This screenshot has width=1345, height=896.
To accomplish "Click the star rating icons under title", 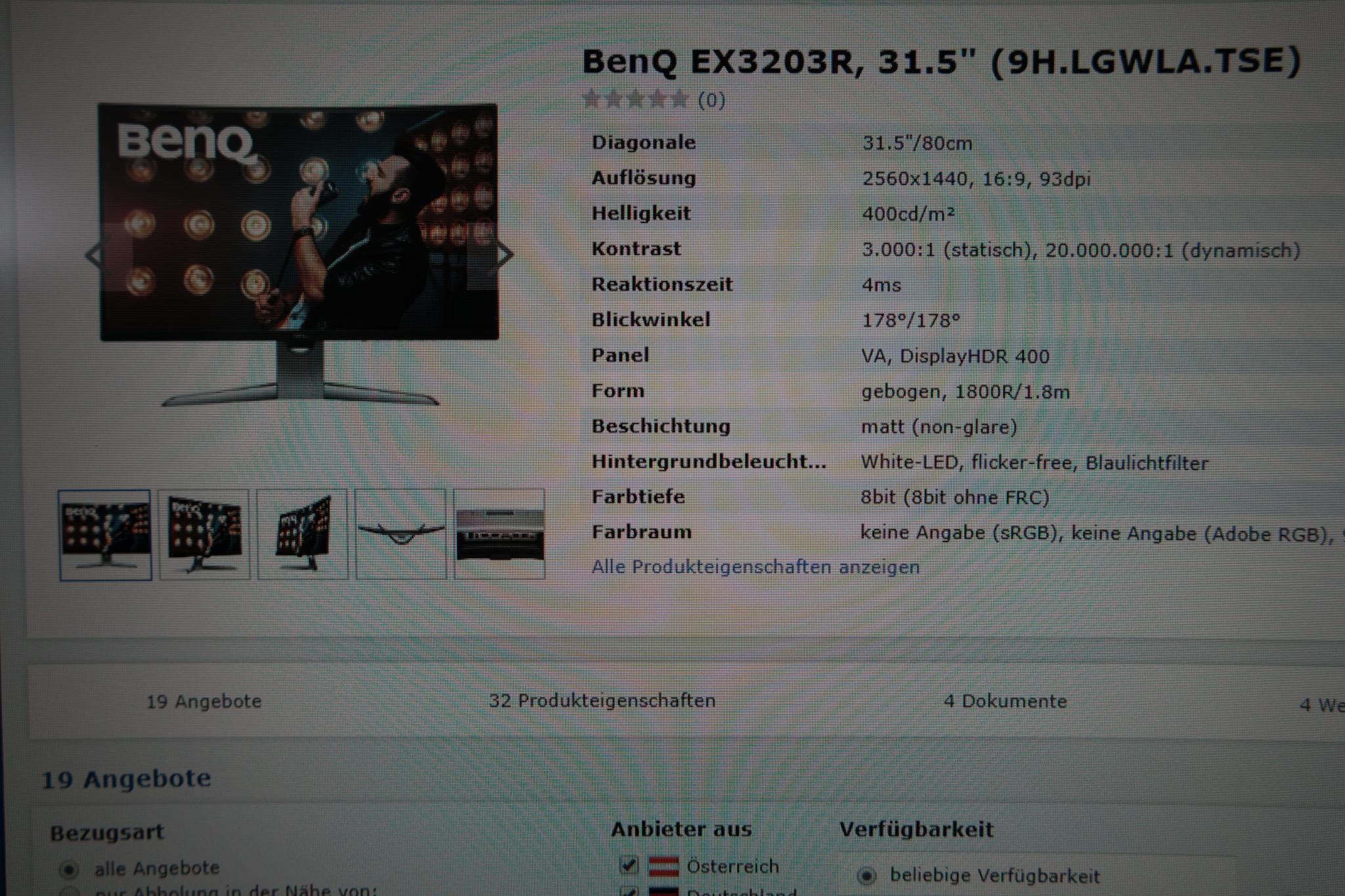I will 635,100.
